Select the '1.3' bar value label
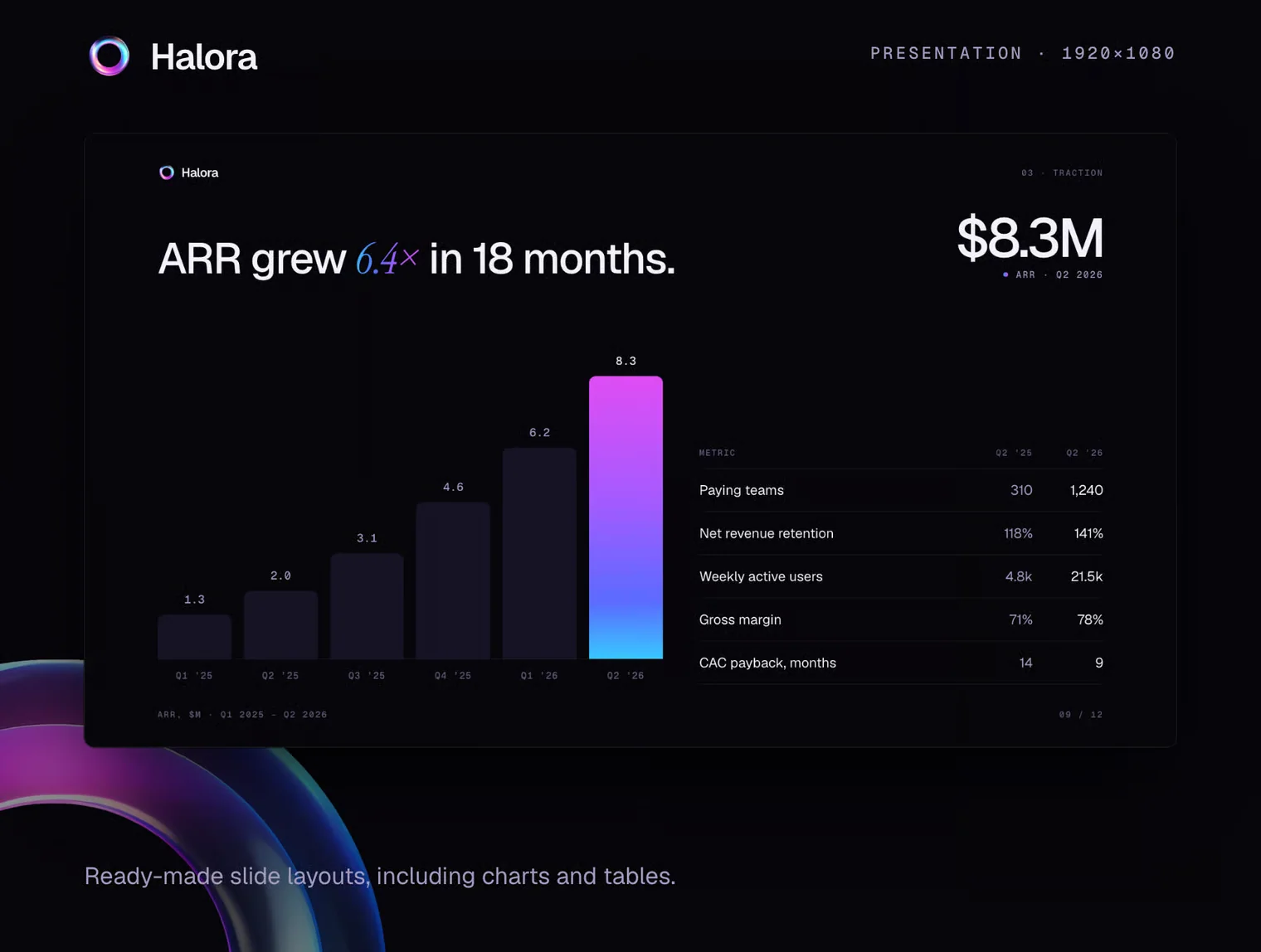The height and width of the screenshot is (952, 1261). [x=194, y=600]
